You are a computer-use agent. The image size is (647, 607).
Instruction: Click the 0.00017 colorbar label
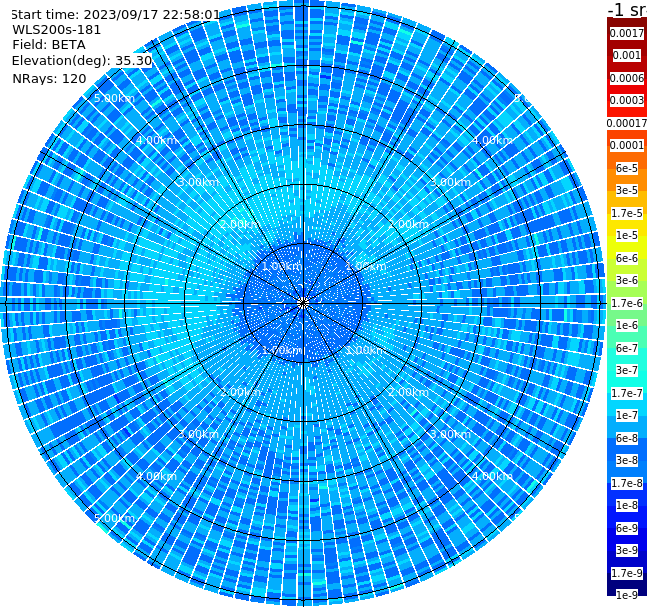click(627, 123)
